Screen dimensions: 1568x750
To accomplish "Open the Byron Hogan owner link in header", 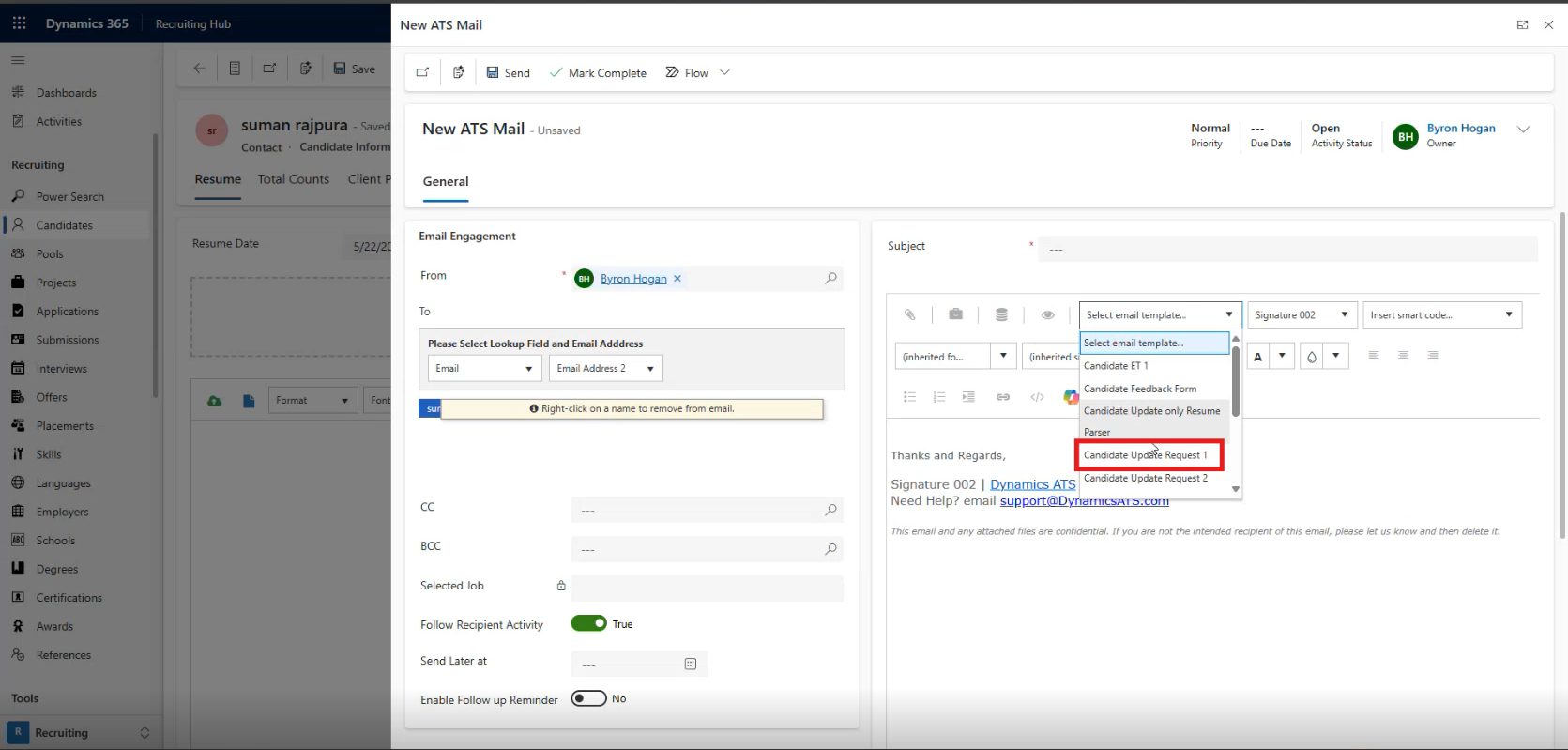I will click(x=1461, y=129).
